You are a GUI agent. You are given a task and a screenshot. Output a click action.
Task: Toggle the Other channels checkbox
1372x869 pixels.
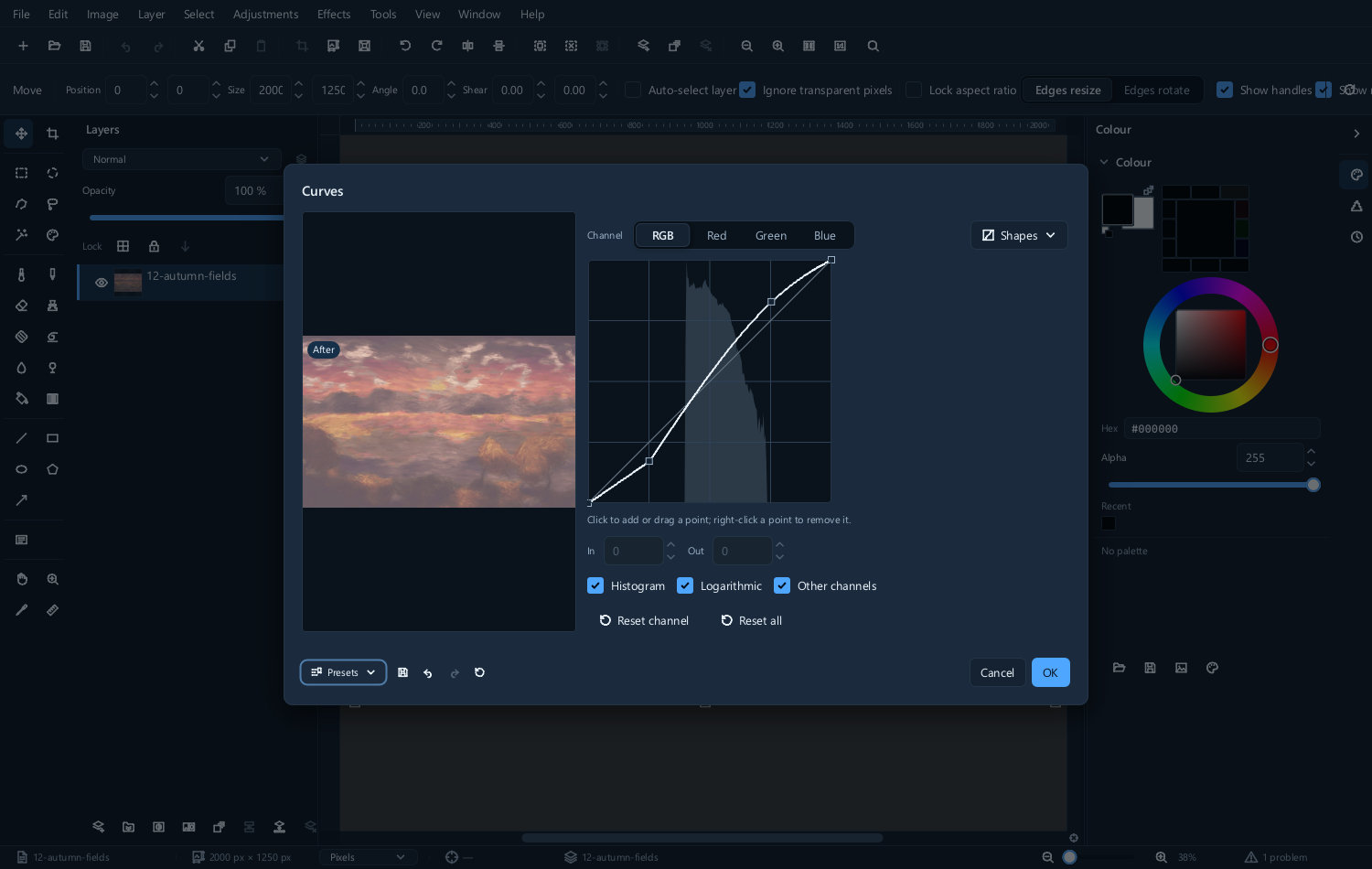tap(782, 585)
